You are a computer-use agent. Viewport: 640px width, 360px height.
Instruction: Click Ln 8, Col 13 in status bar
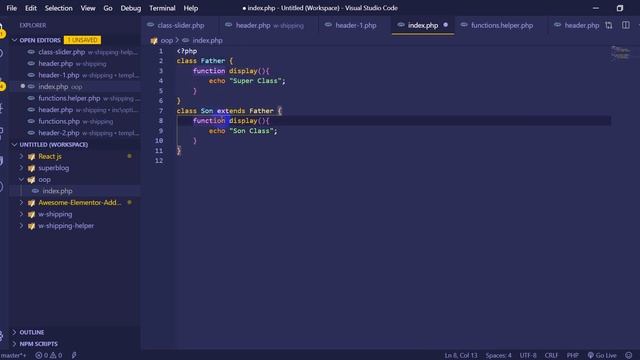click(x=461, y=355)
